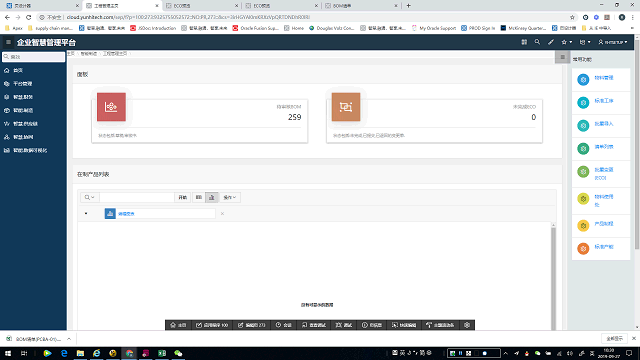This screenshot has width=640, height=360.
Task: Remove the chart with the X button
Action: tap(222, 213)
